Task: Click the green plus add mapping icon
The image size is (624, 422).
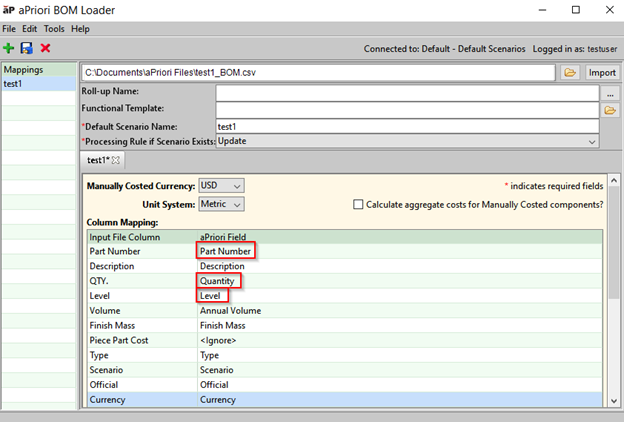Action: click(9, 48)
